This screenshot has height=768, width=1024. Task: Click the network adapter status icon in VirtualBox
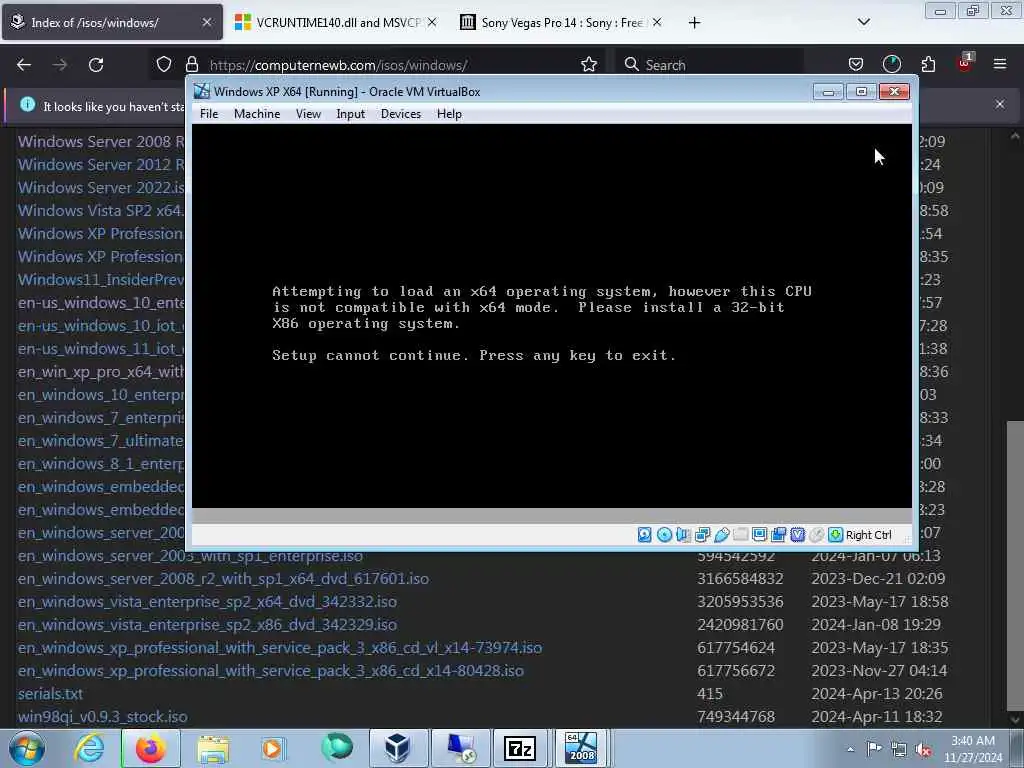click(703, 535)
